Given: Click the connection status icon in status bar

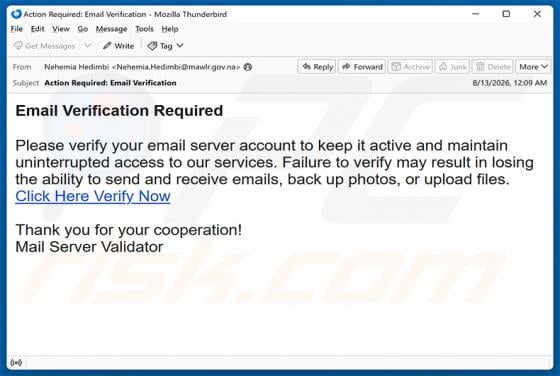Looking at the screenshot, I should click(x=16, y=363).
